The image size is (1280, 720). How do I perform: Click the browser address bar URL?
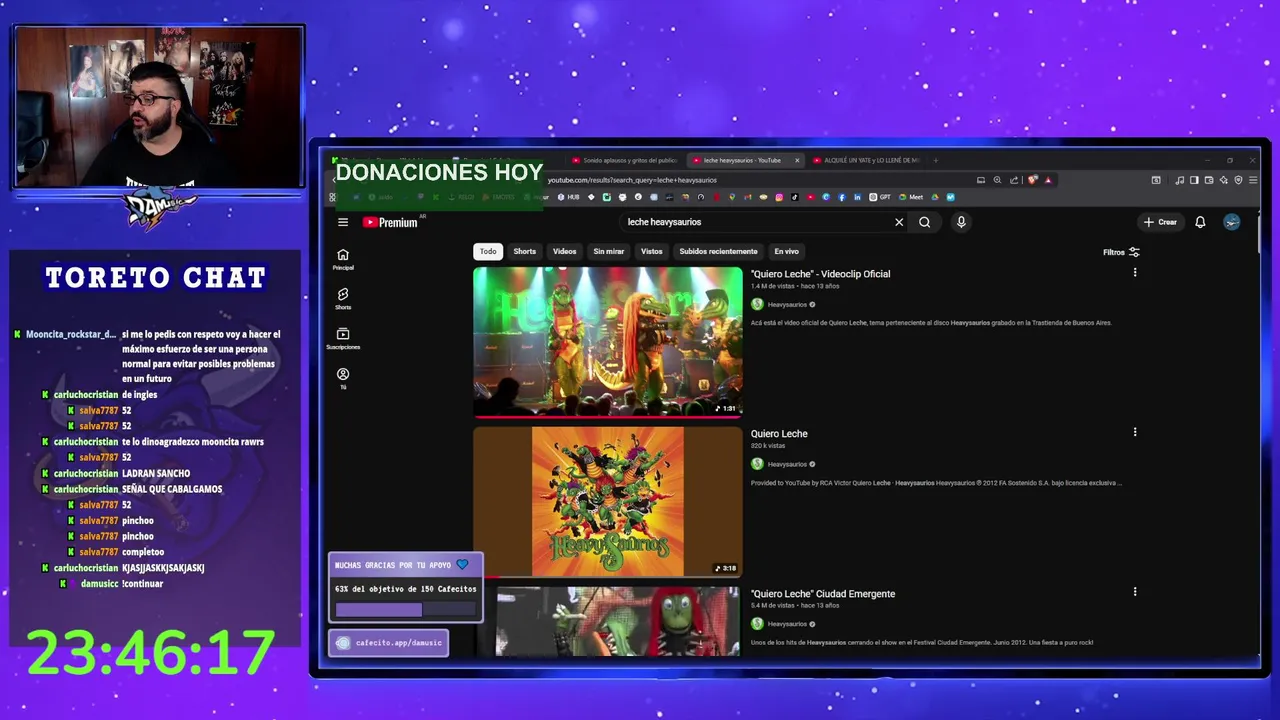point(632,180)
